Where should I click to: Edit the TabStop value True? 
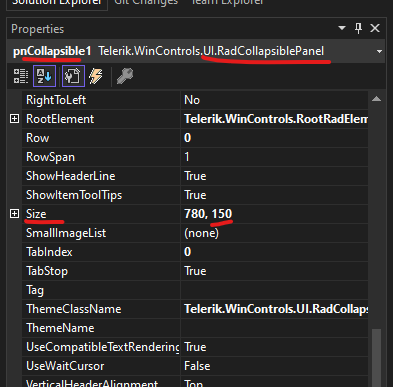point(274,271)
